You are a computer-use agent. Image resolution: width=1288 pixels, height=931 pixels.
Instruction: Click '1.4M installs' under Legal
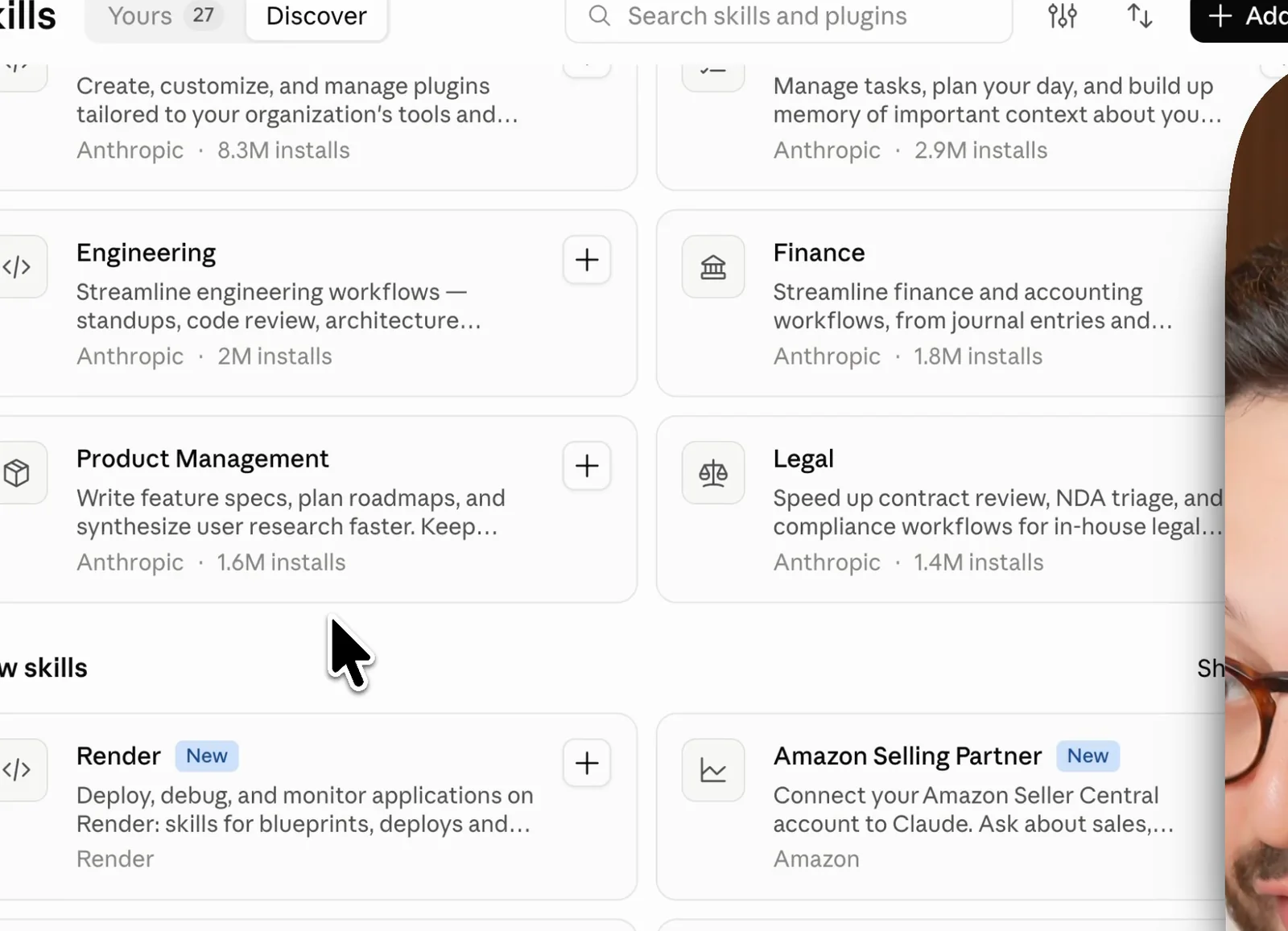[978, 562]
